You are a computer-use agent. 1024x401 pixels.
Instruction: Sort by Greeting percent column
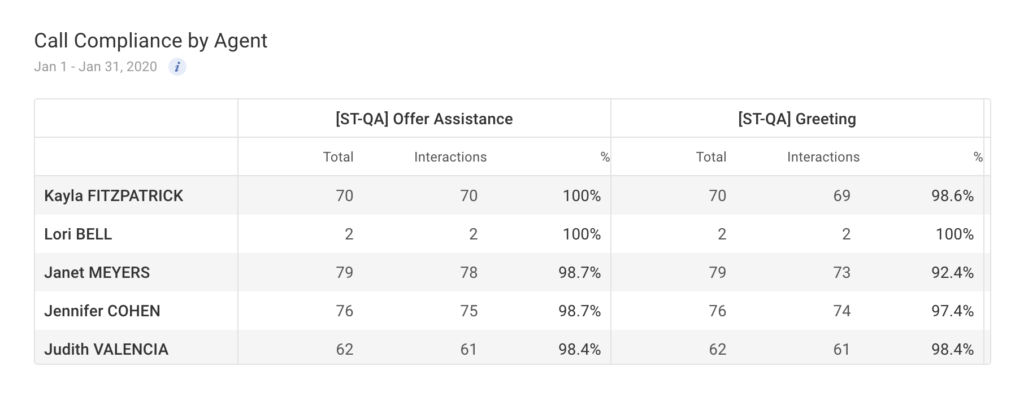978,158
